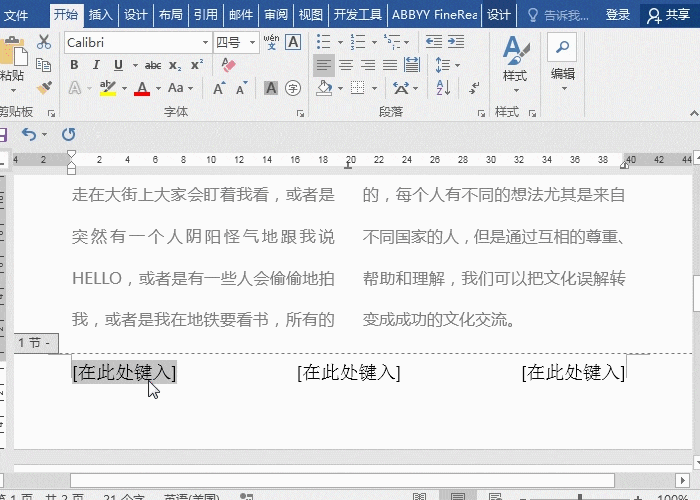The image size is (700, 500).
Task: Click enclosed character icon
Action: (x=293, y=88)
